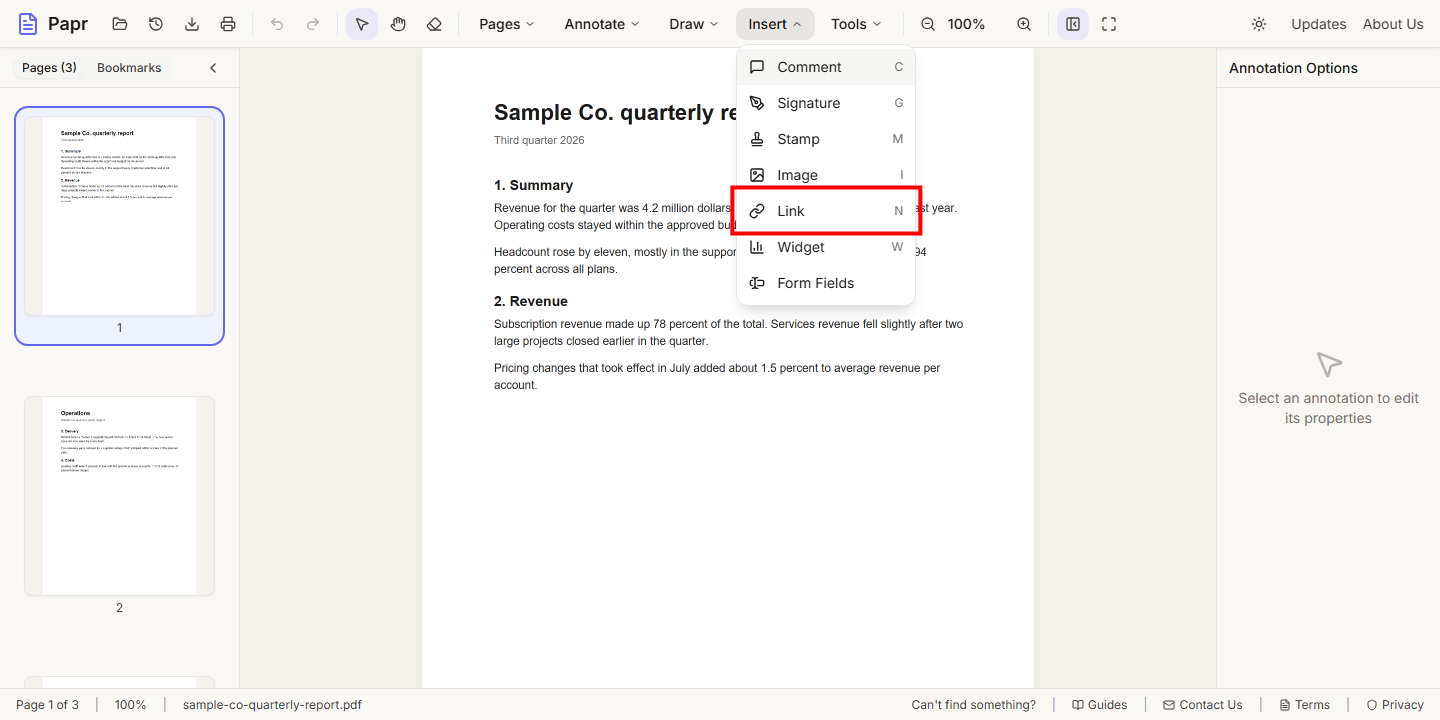Select the hand pan tool

(x=398, y=24)
